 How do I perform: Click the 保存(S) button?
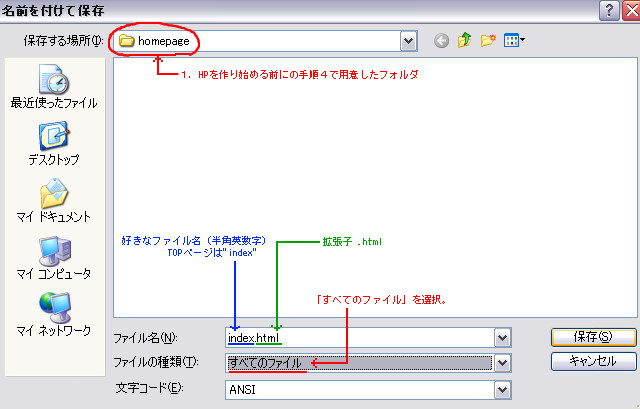pos(593,337)
